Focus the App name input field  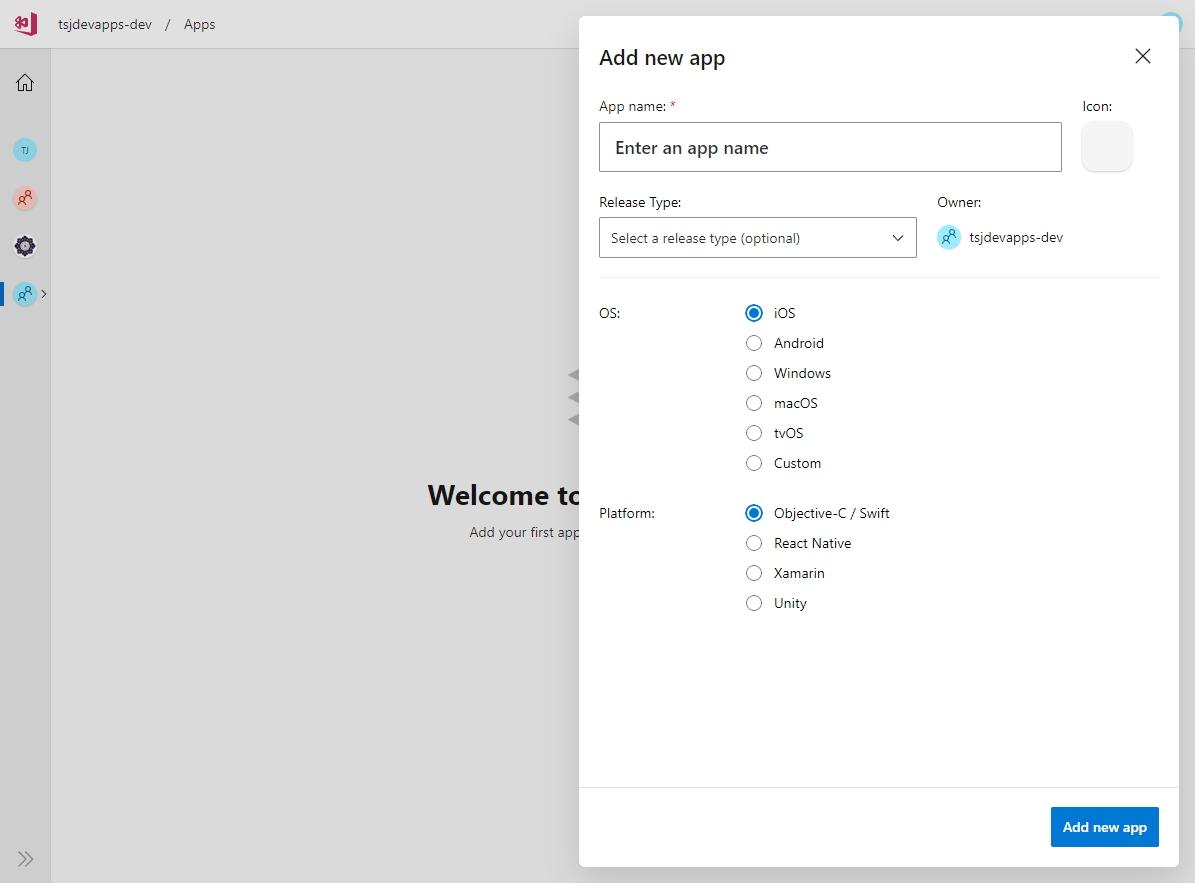click(830, 148)
